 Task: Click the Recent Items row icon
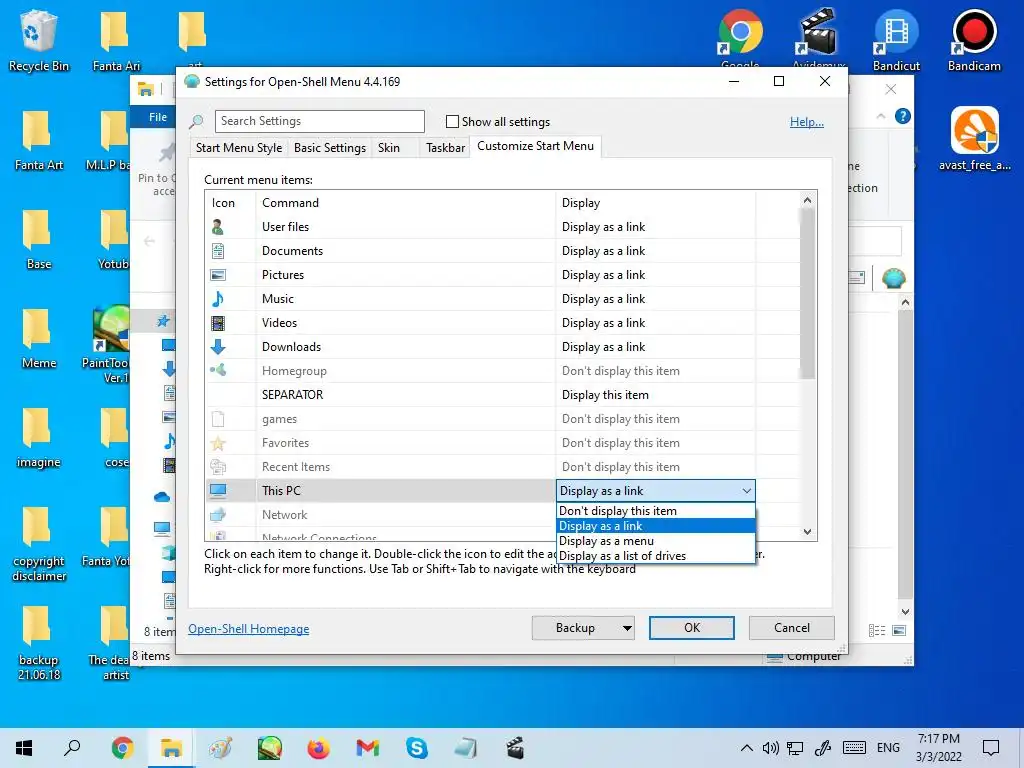pyautogui.click(x=217, y=467)
